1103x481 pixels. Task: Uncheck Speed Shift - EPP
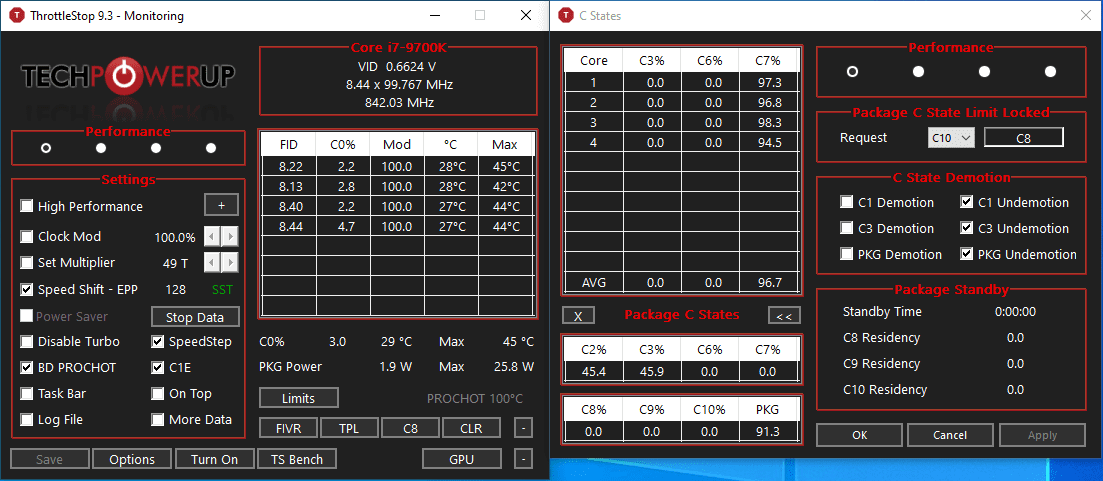pos(27,289)
